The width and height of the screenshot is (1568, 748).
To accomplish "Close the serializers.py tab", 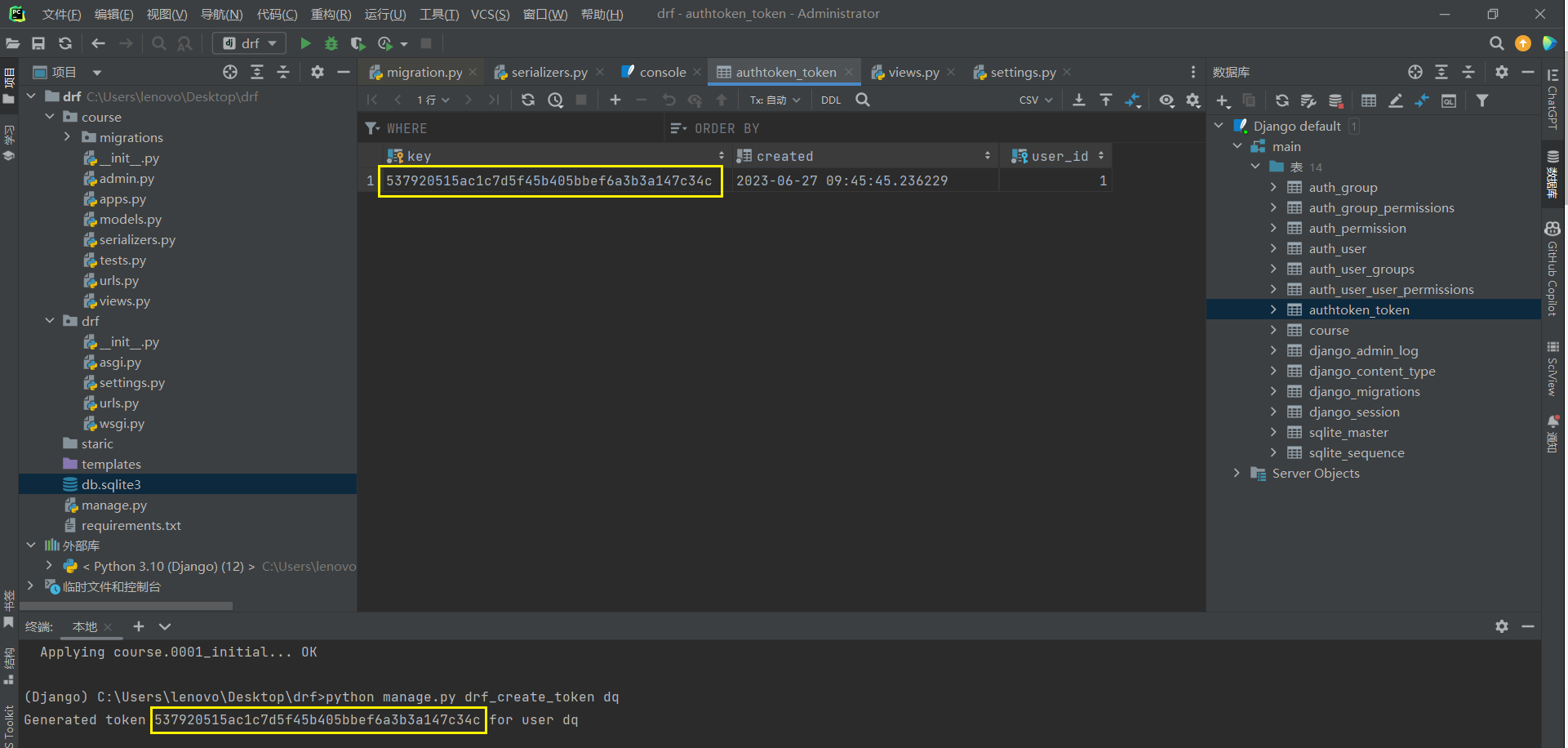I will pyautogui.click(x=600, y=72).
